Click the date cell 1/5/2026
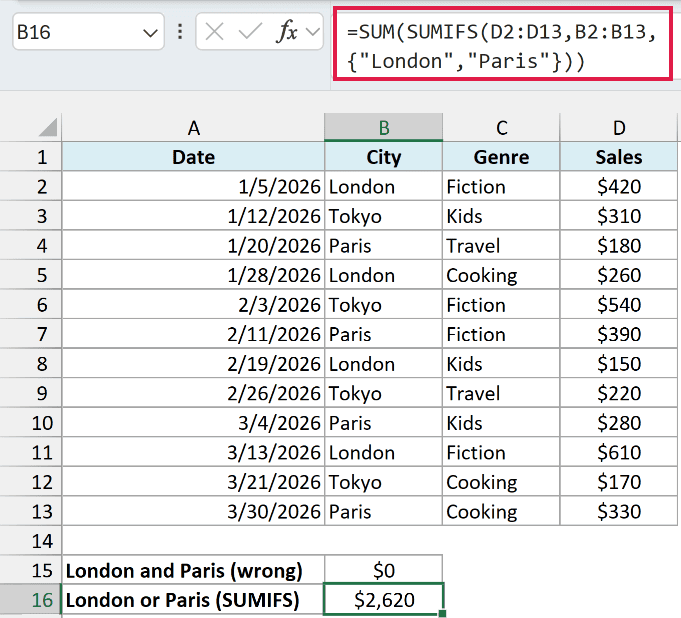Screen dimensions: 681x618 (193, 186)
